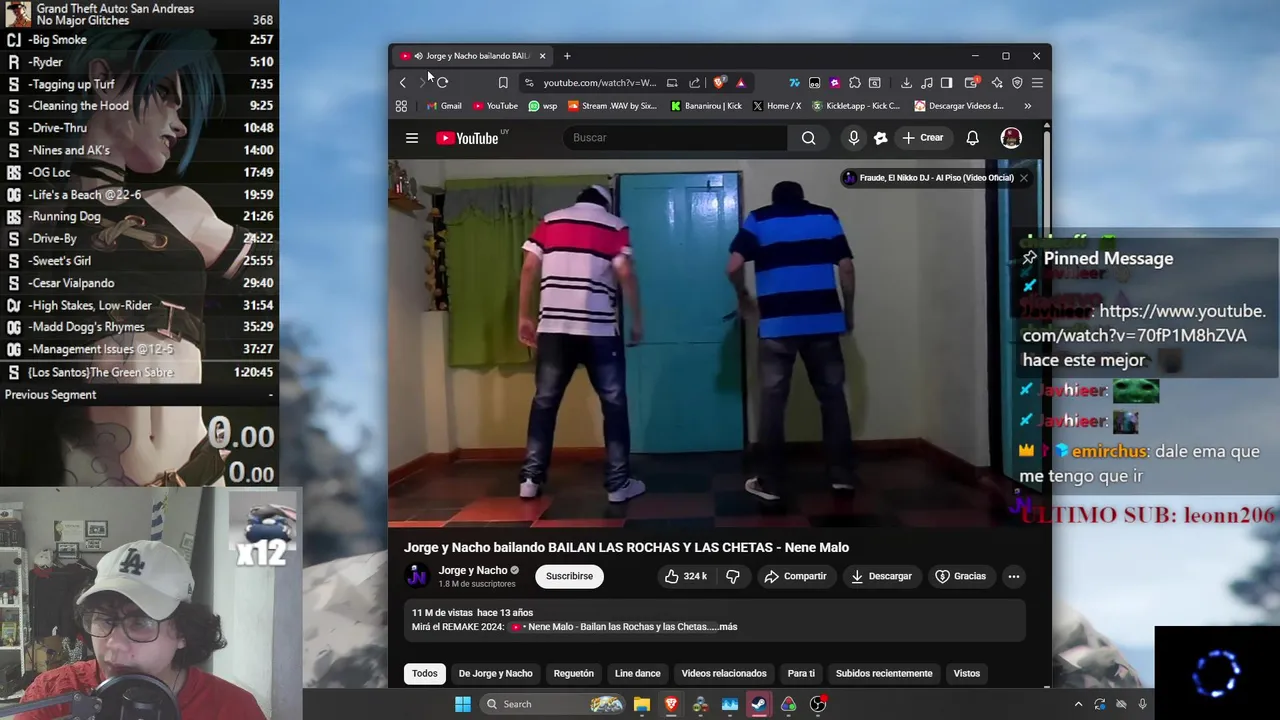Open the Leo AI sparkle icon
The width and height of the screenshot is (1280, 720).
click(x=997, y=83)
